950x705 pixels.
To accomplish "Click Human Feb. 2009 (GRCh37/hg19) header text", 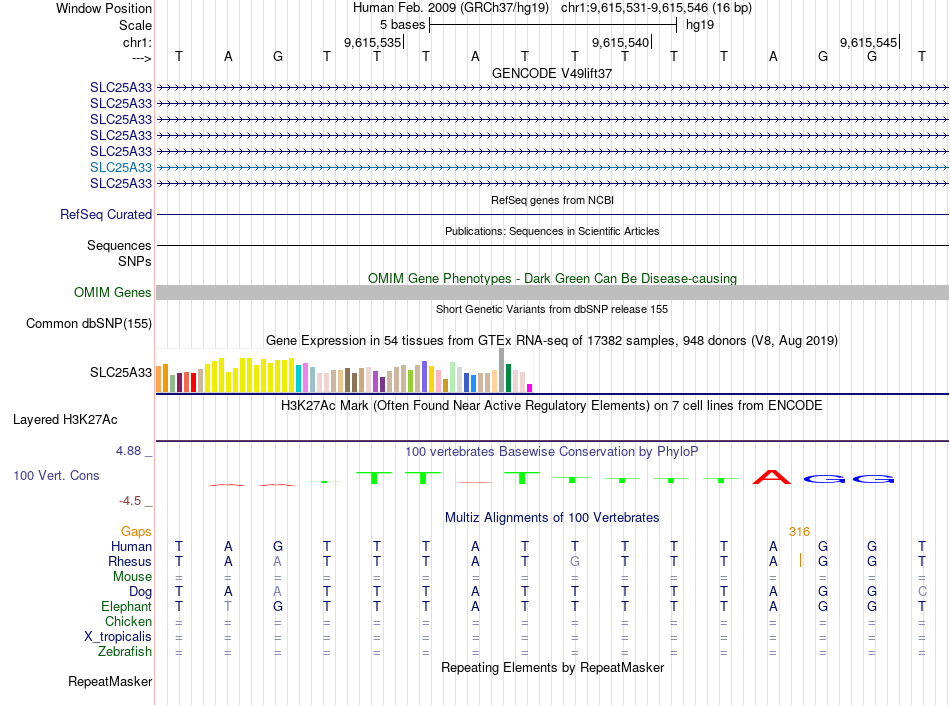I will click(x=451, y=8).
